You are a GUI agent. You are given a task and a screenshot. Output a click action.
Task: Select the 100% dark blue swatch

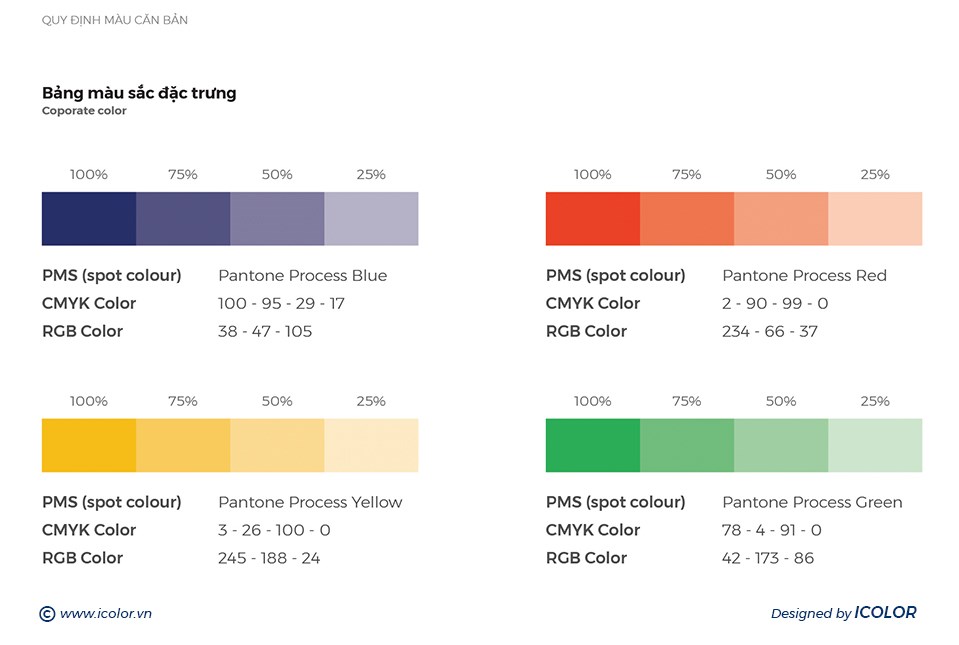(x=88, y=218)
